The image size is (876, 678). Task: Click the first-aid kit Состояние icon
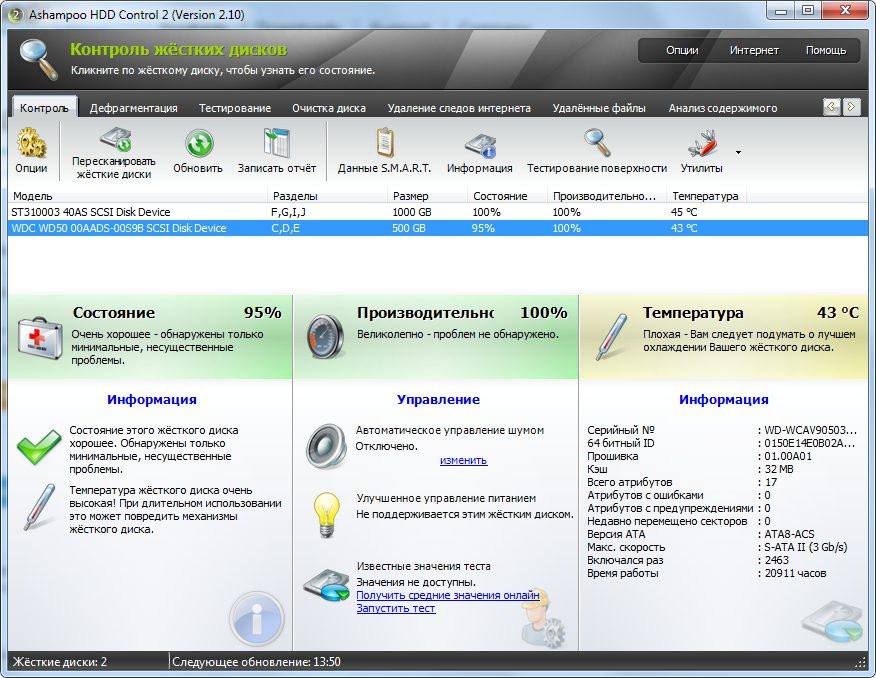40,338
